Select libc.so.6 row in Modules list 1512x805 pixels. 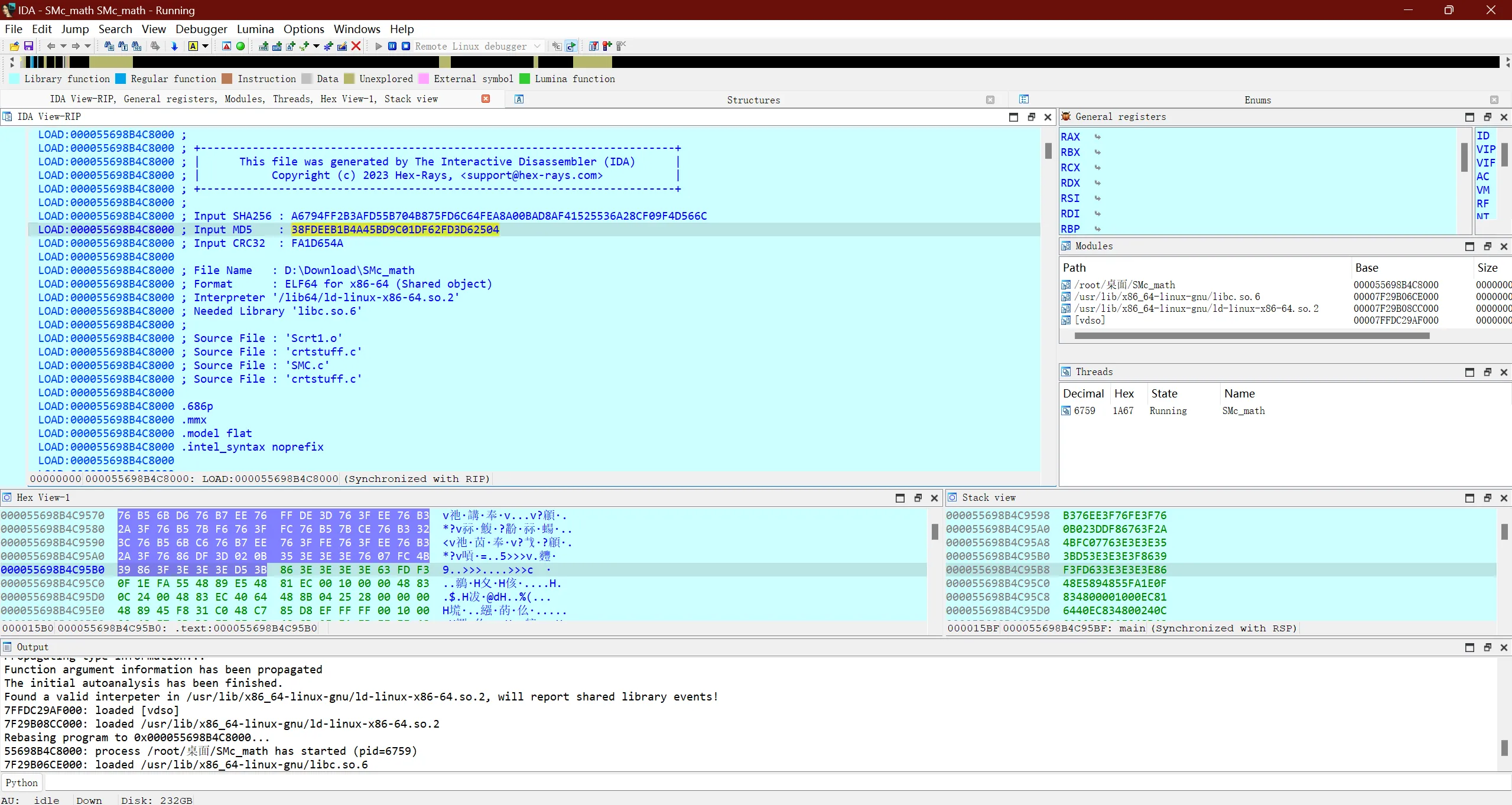coord(1166,296)
